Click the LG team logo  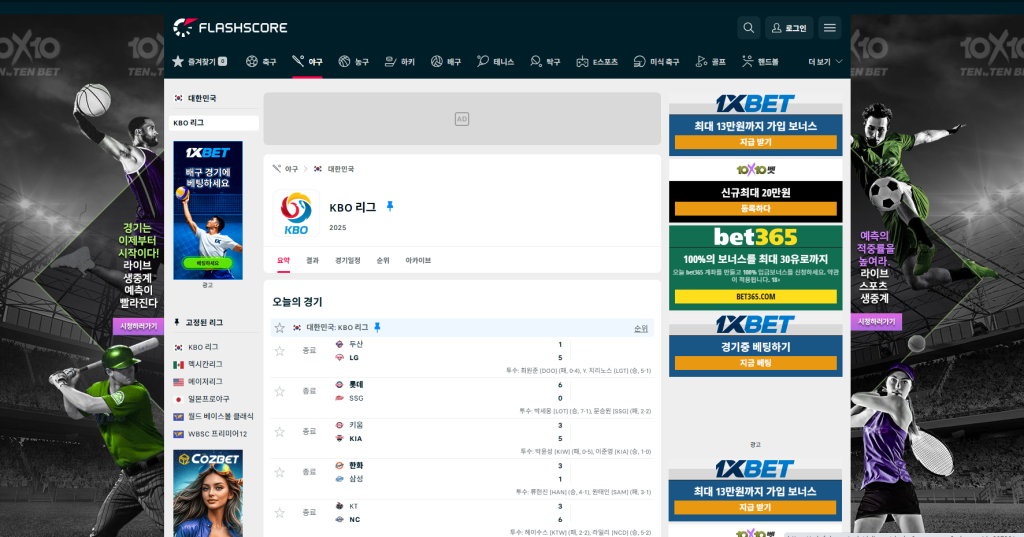[x=340, y=357]
